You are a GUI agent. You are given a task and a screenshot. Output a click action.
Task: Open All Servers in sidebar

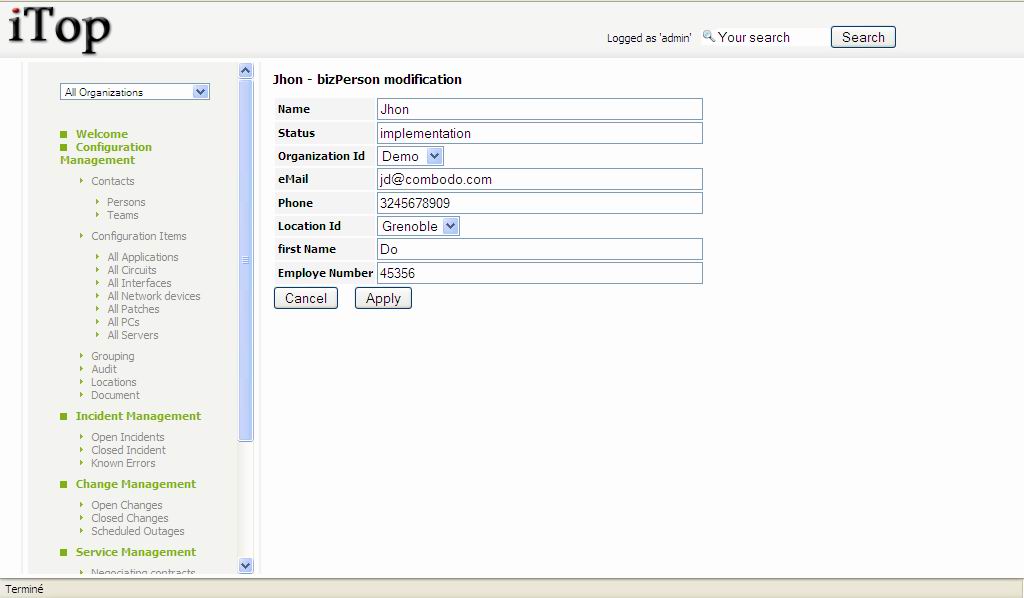click(133, 335)
